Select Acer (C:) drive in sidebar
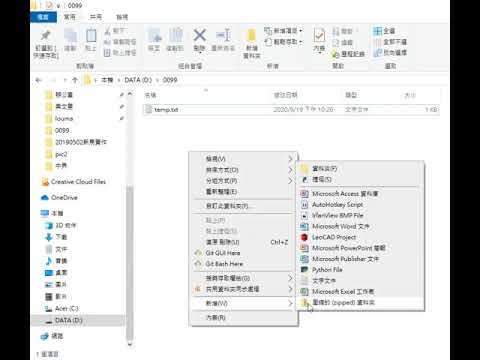The height and width of the screenshot is (360, 480). coord(62,309)
